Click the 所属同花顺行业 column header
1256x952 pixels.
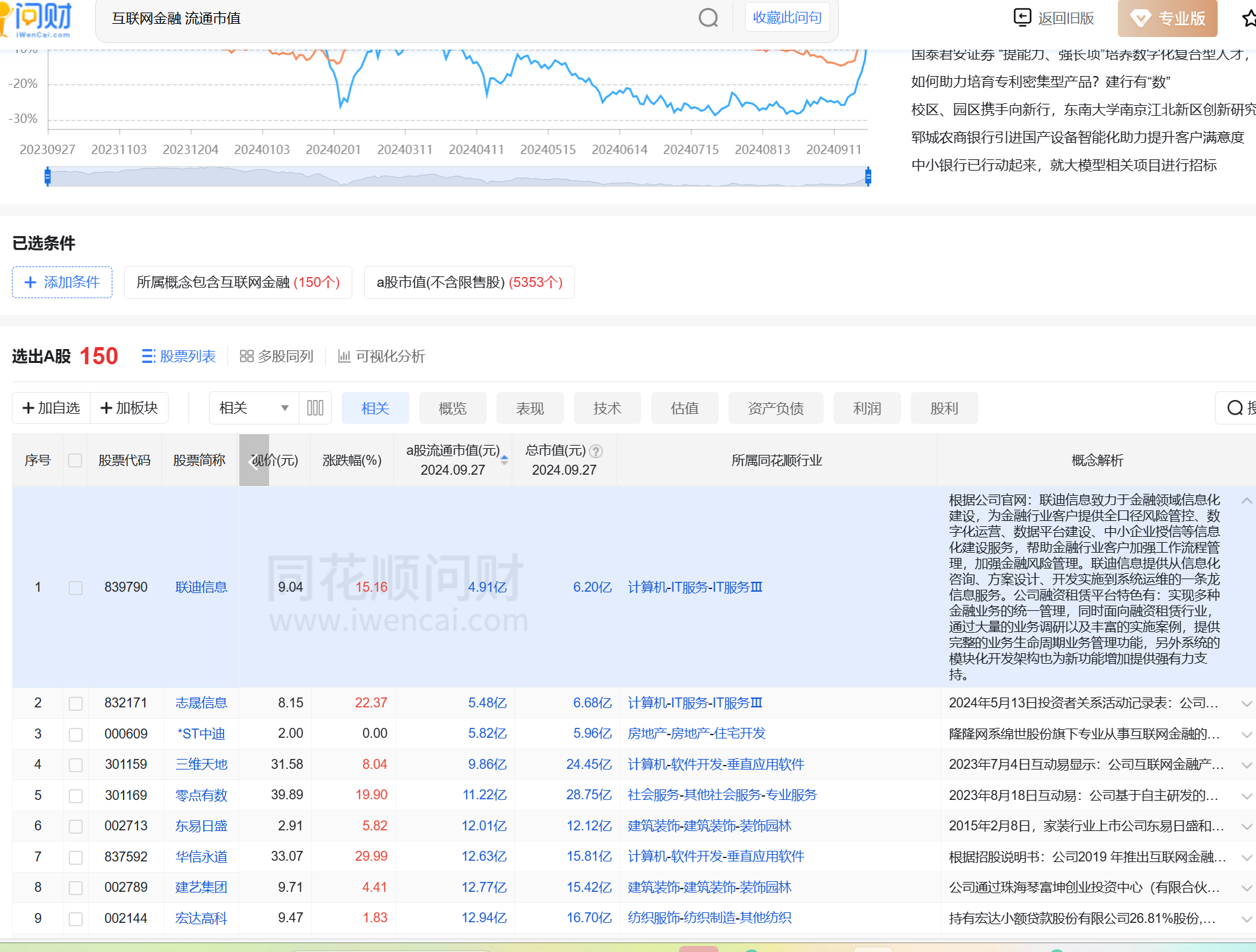tap(777, 460)
